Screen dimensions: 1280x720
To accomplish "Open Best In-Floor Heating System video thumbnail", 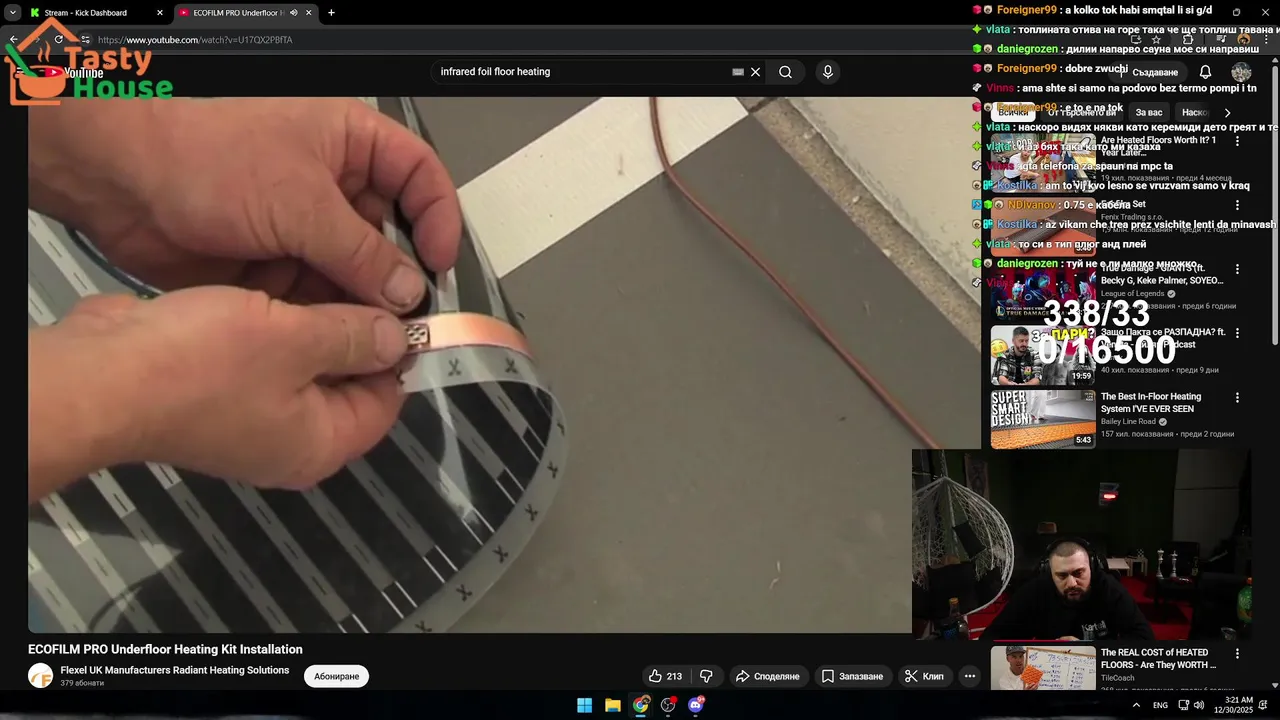I will click(1043, 419).
